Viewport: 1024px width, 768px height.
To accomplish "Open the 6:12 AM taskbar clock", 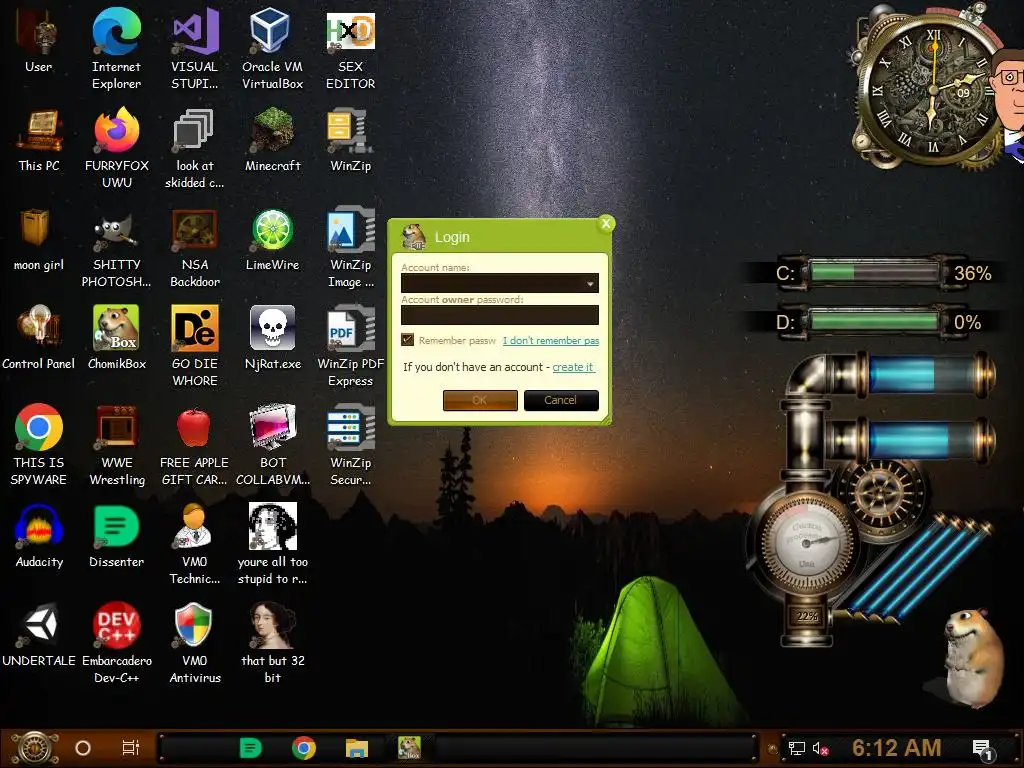I will point(897,748).
